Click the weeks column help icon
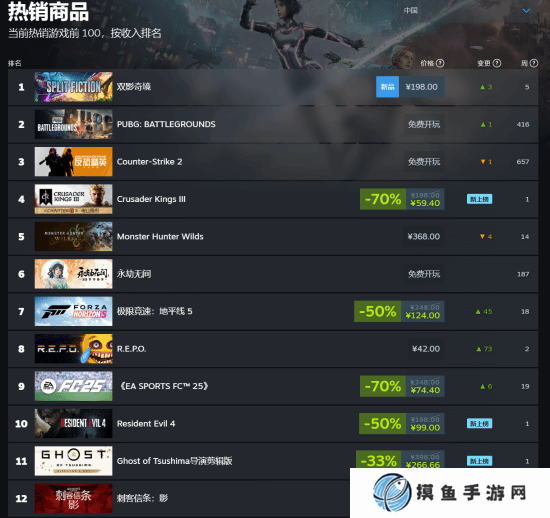The width and height of the screenshot is (550, 518). [534, 63]
